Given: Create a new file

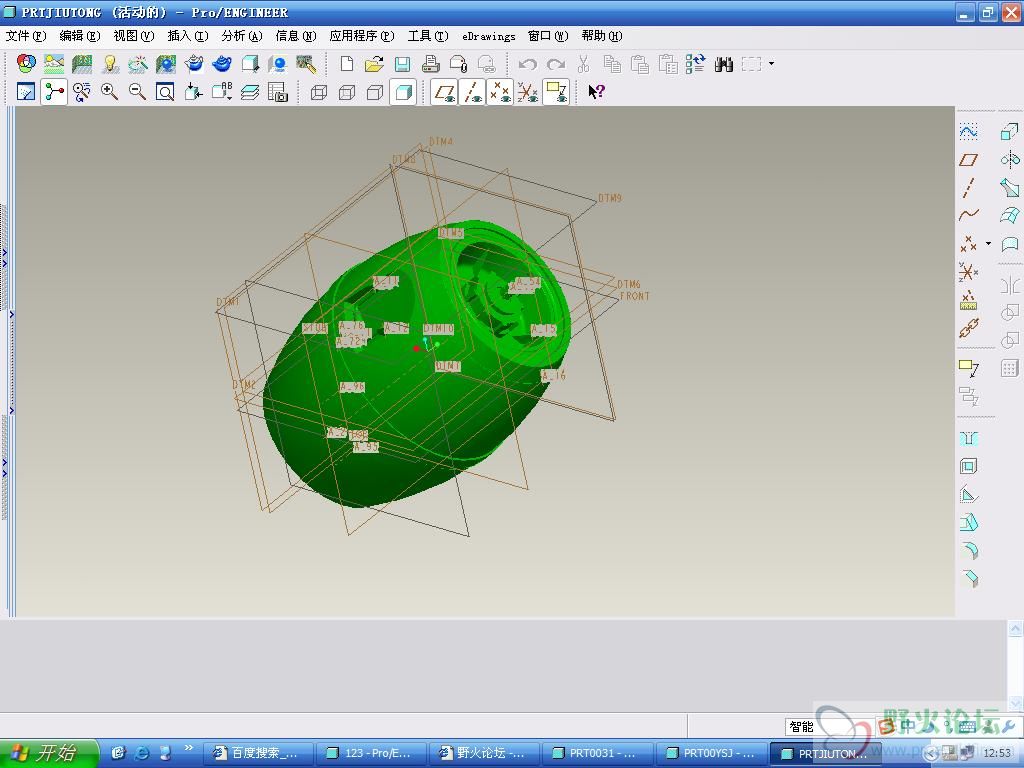Looking at the screenshot, I should [x=347, y=64].
